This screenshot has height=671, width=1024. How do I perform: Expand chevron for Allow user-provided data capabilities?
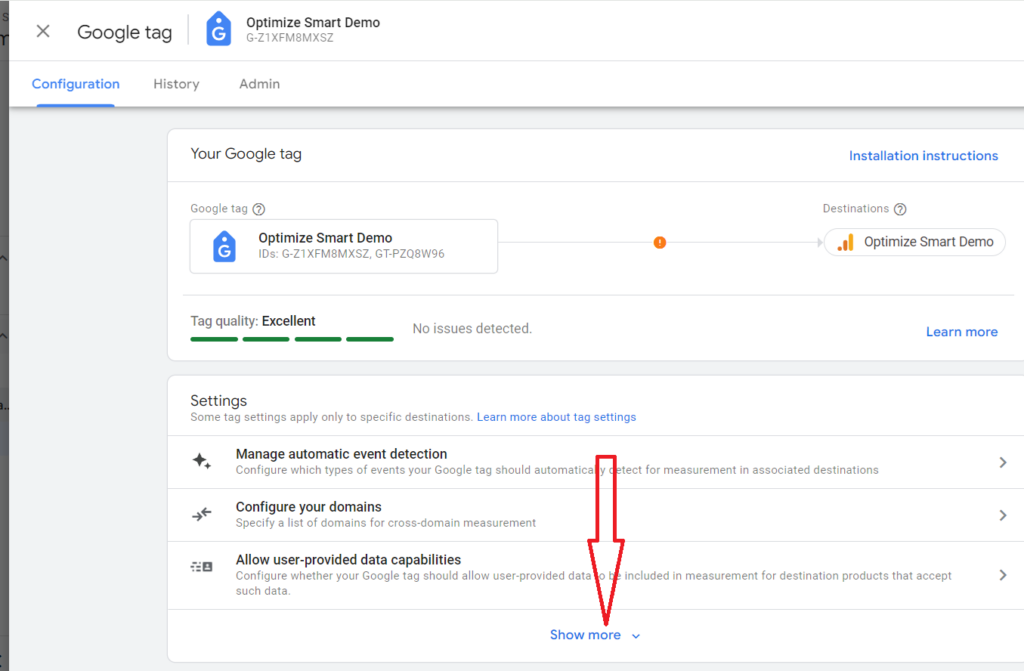pos(1002,575)
